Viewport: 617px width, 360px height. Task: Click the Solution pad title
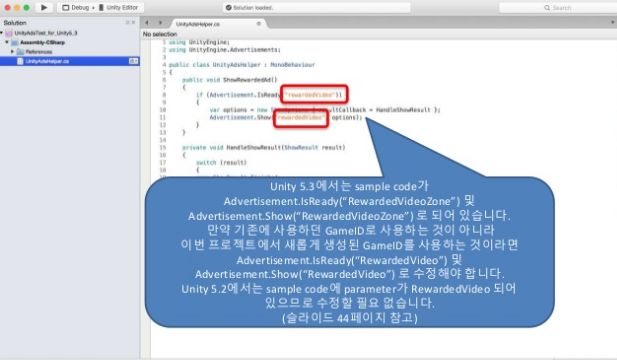click(x=15, y=23)
